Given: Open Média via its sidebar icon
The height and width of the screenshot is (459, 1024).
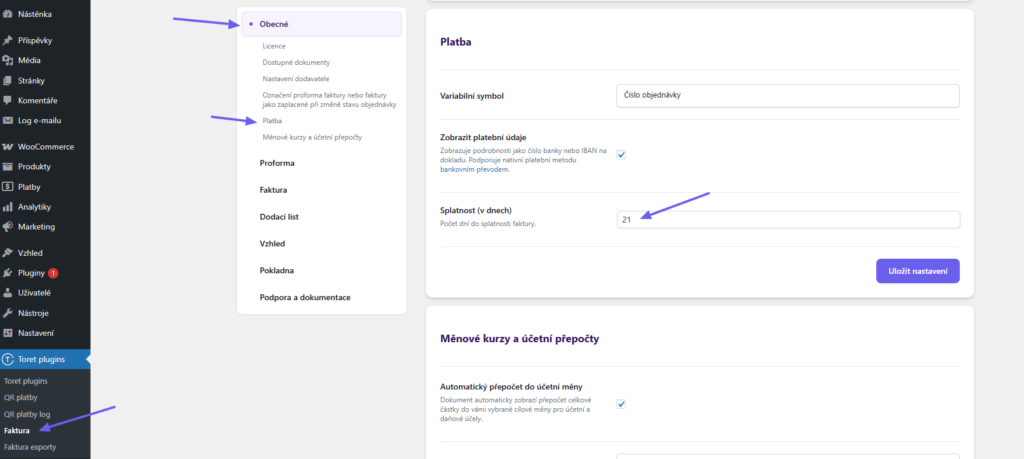Looking at the screenshot, I should coord(8,60).
